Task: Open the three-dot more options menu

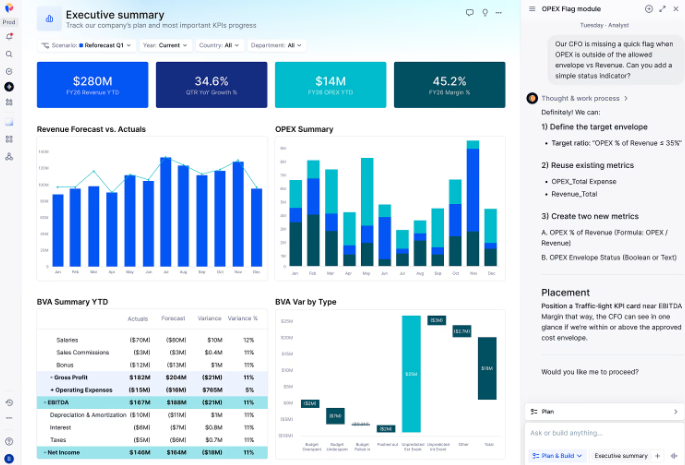Action: tap(501, 13)
